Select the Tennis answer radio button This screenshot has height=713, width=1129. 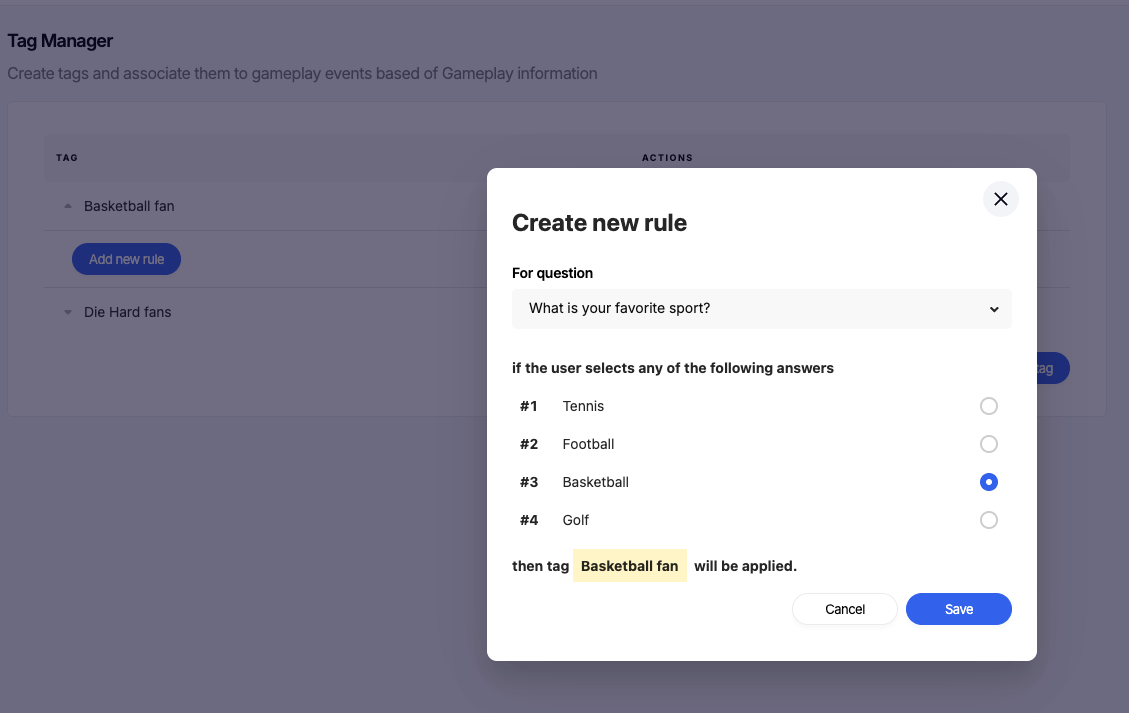click(989, 406)
